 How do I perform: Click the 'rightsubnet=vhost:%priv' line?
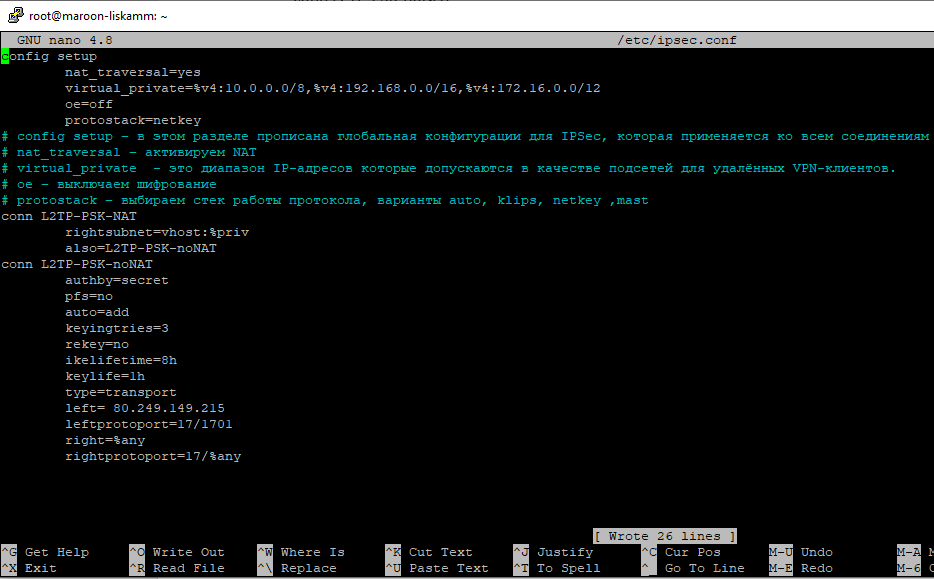[x=157, y=232]
